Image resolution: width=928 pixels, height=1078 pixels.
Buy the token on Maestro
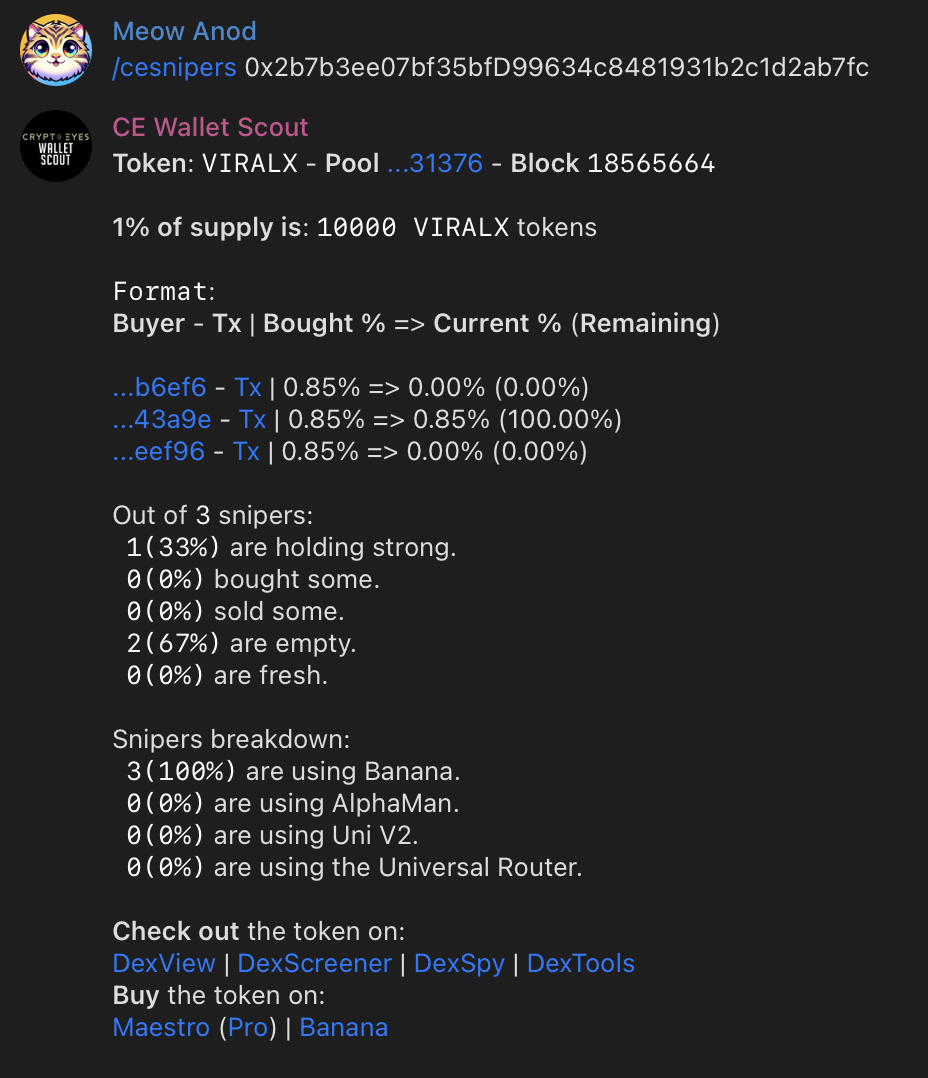[161, 1027]
